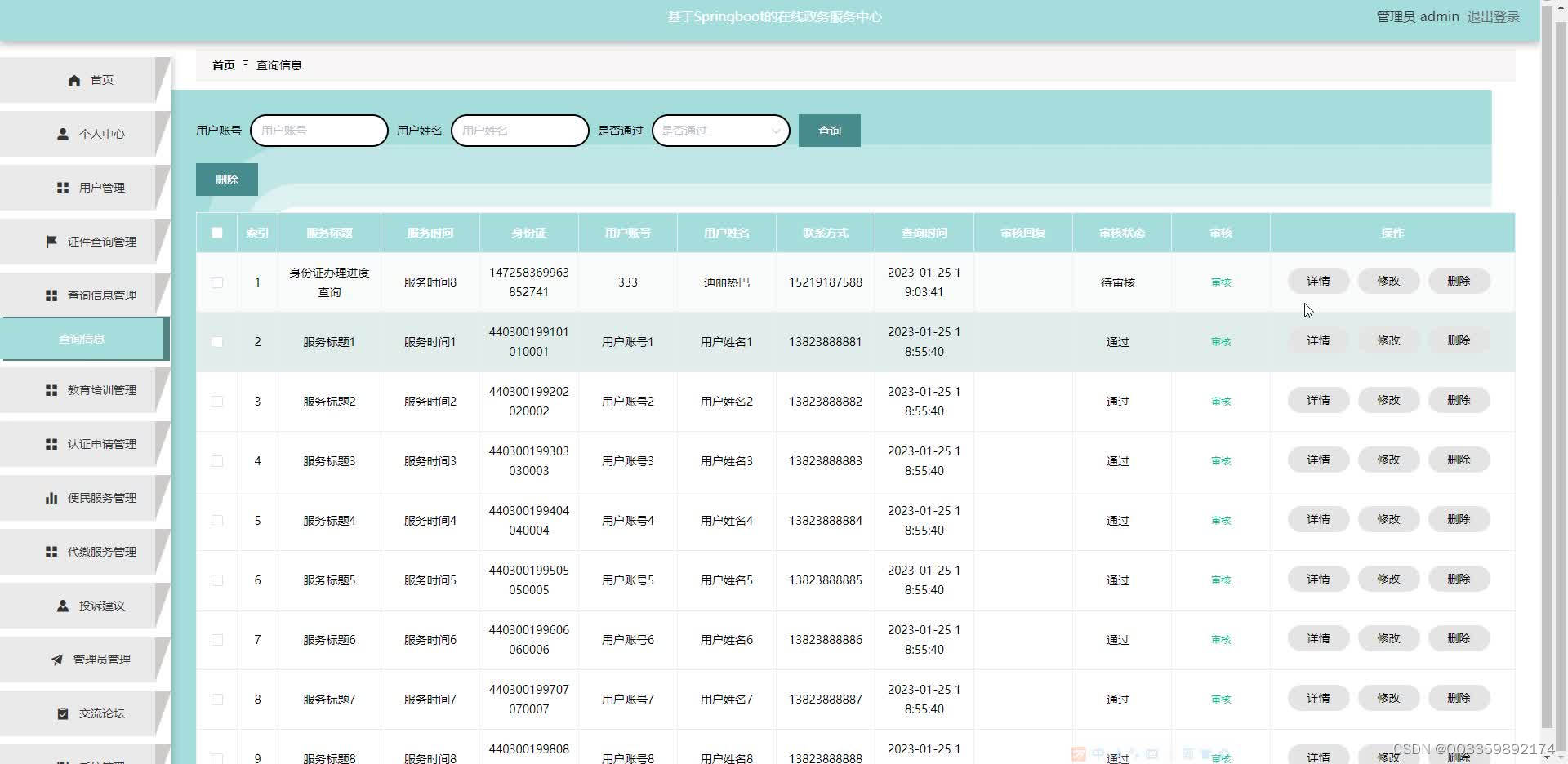The image size is (1568, 764).
Task: Click the grid icon beside 代缴服务管理
Action: [x=51, y=552]
